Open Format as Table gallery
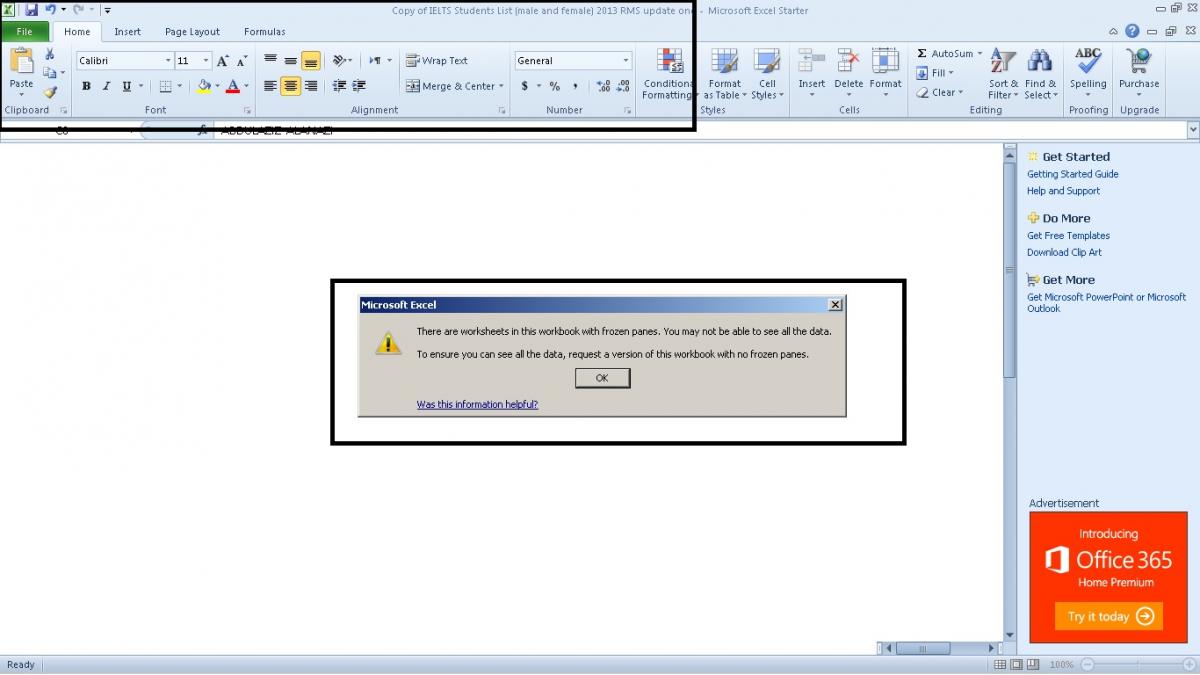 724,74
